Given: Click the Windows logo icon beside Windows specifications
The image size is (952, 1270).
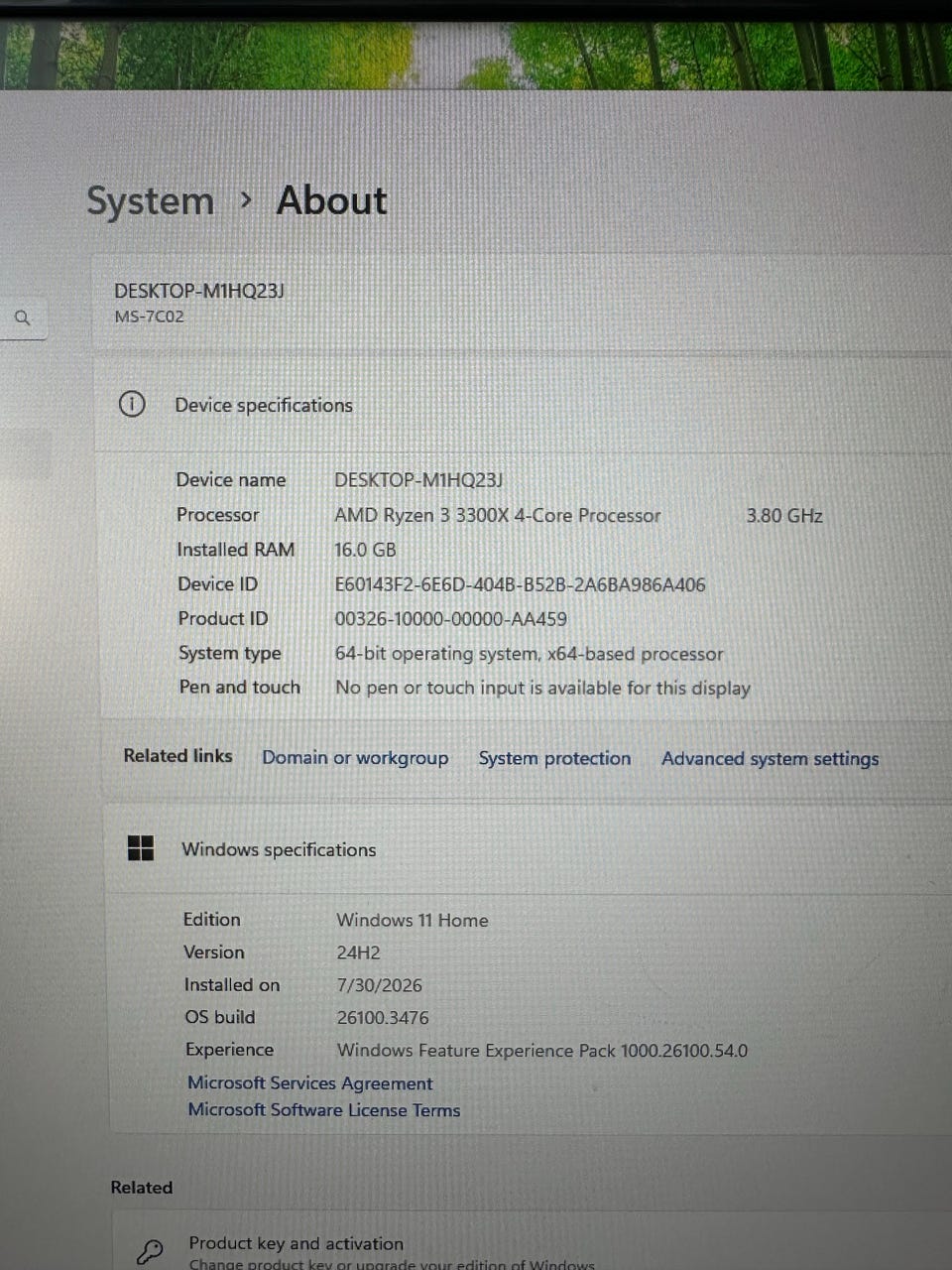Looking at the screenshot, I should pyautogui.click(x=141, y=848).
